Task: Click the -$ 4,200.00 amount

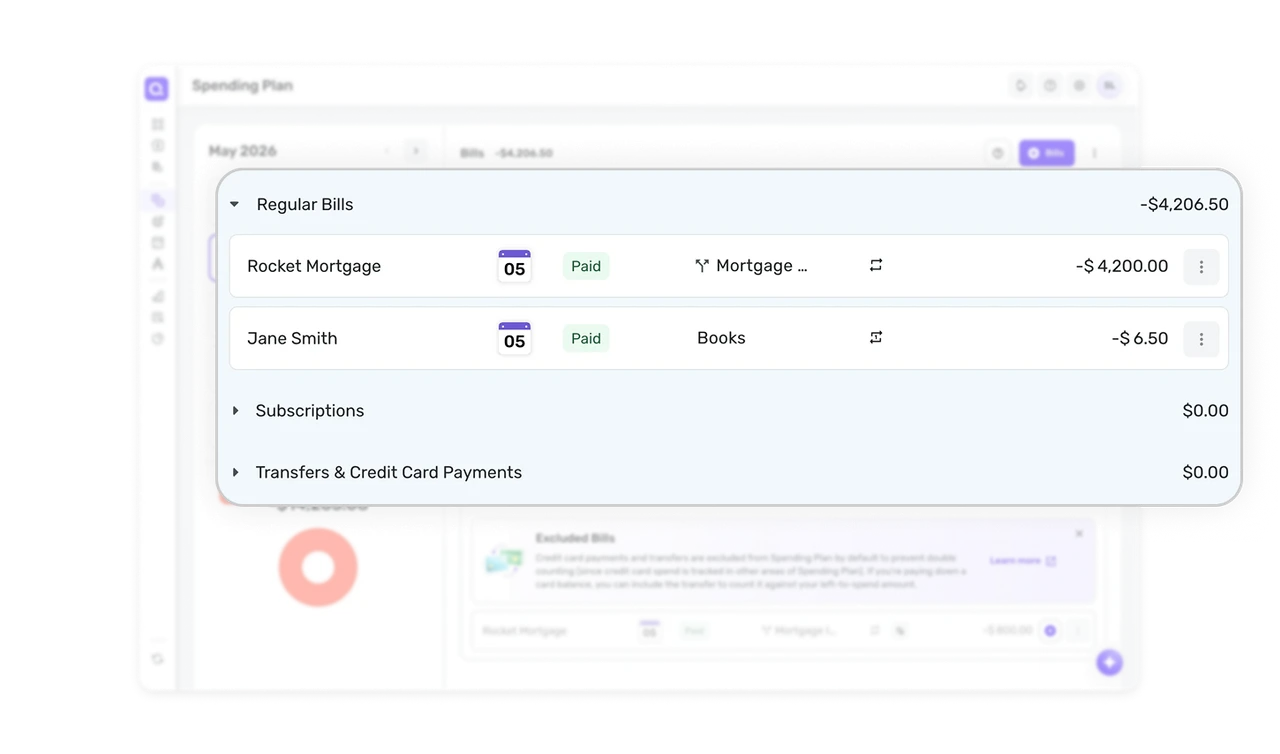Action: [1122, 266]
